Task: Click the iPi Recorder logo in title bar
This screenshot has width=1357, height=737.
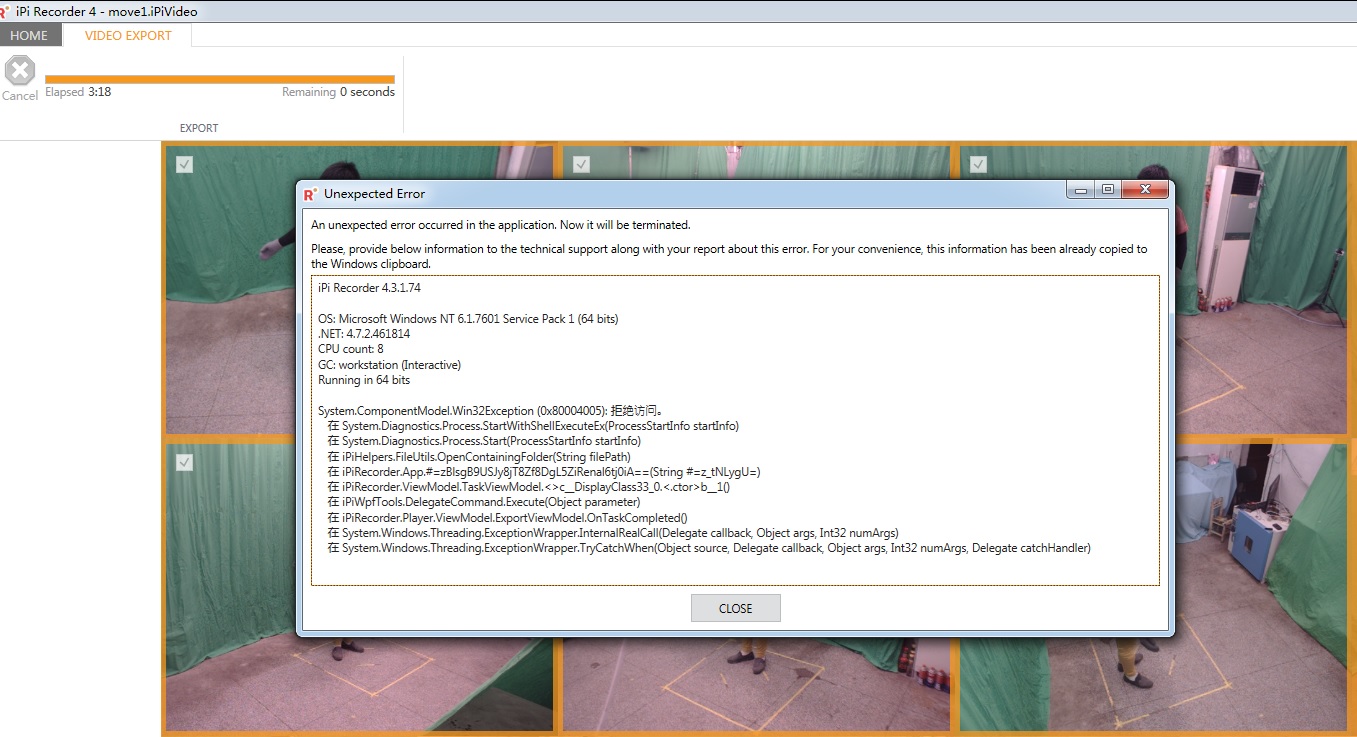Action: [7, 11]
